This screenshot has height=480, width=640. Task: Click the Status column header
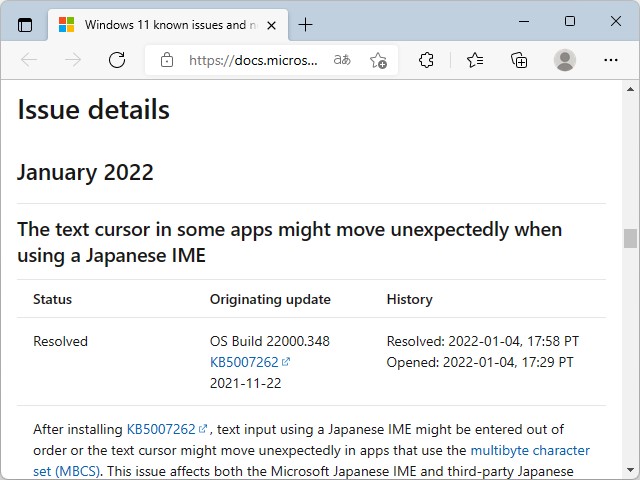(52, 299)
